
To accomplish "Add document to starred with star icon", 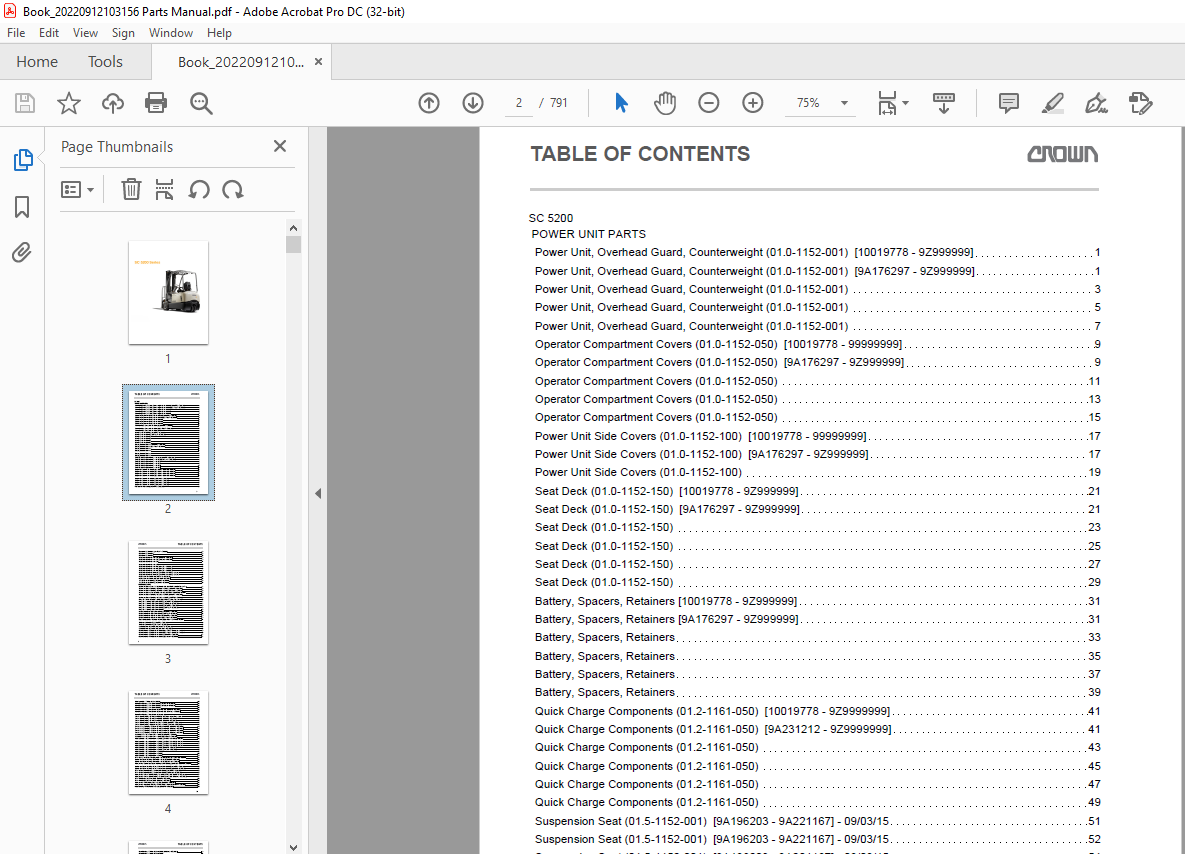I will (x=69, y=103).
